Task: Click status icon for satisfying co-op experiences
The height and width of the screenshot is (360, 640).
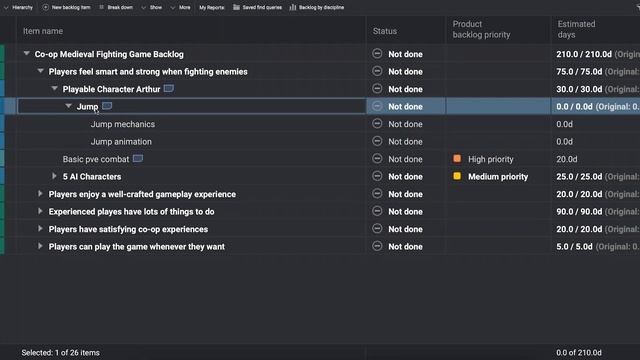Action: click(377, 229)
